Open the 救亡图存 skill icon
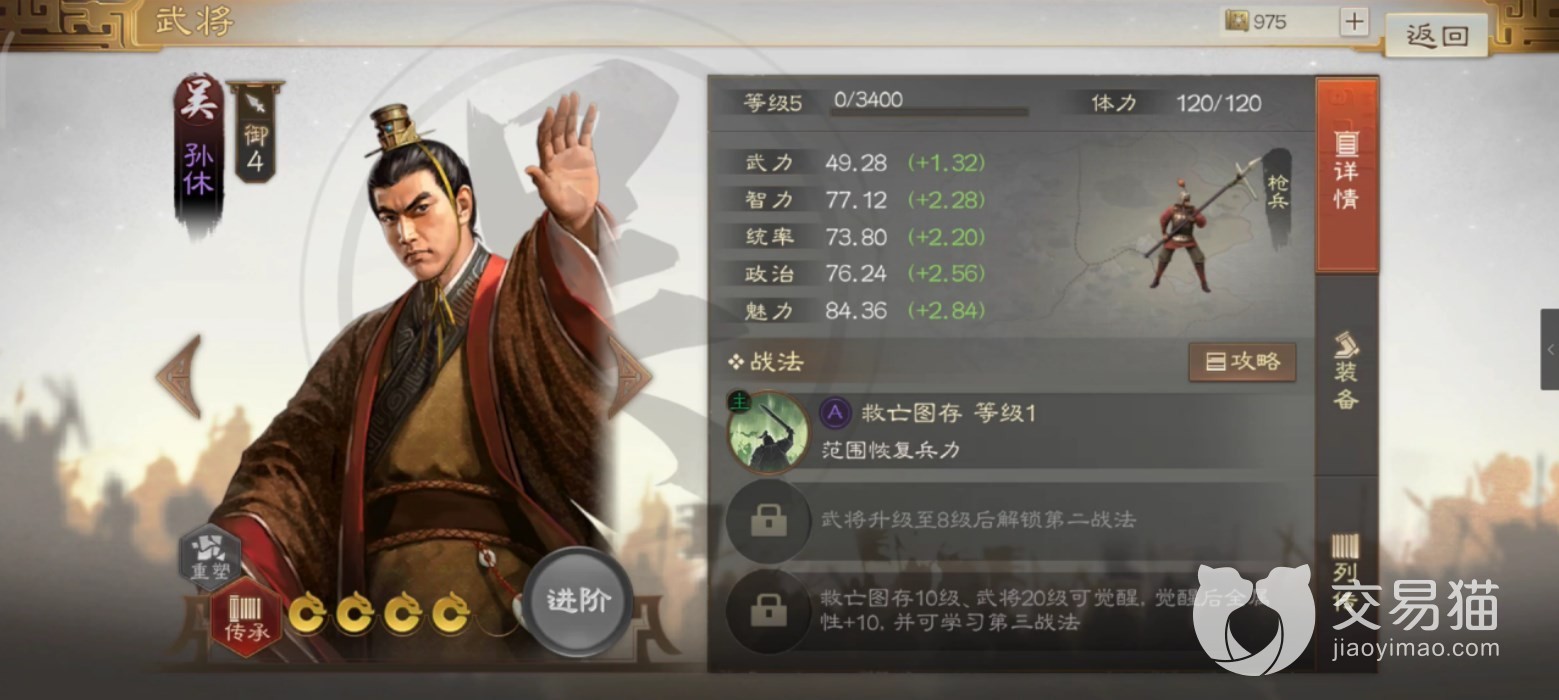This screenshot has height=700, width=1559. [767, 432]
